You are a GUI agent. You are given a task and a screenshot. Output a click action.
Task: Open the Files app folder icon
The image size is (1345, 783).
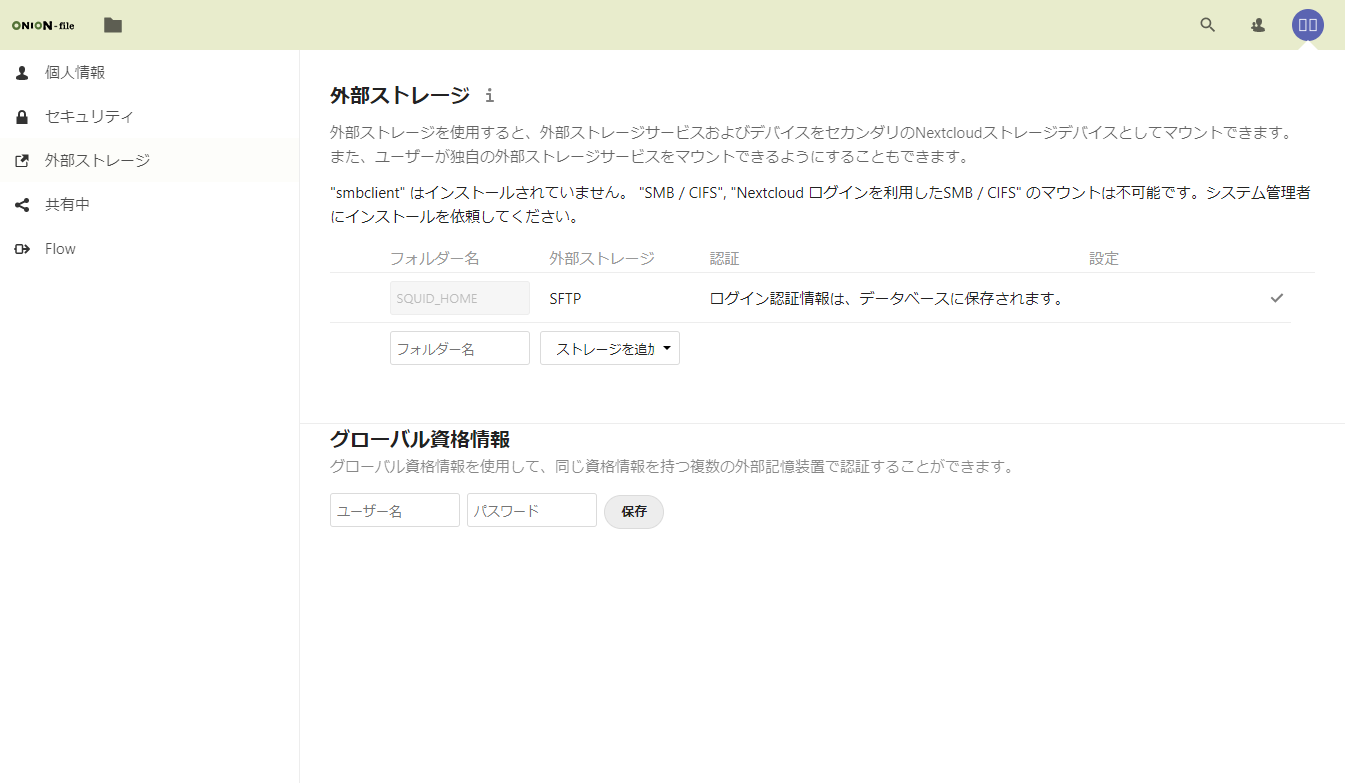pyautogui.click(x=113, y=25)
